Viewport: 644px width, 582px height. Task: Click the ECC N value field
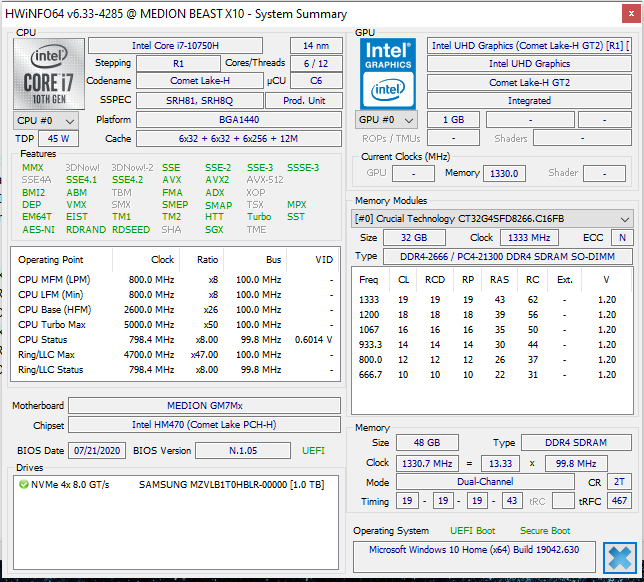622,237
